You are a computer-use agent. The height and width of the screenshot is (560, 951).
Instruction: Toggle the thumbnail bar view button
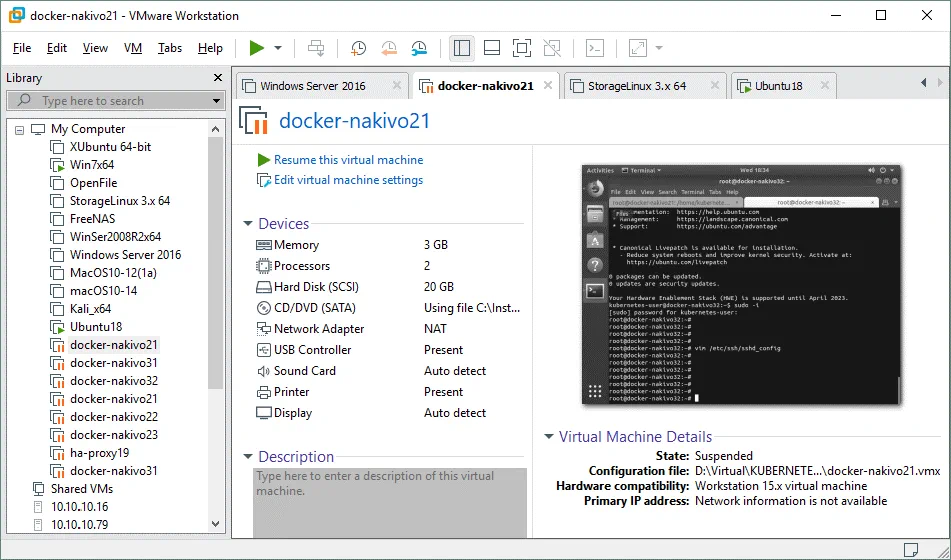(491, 48)
